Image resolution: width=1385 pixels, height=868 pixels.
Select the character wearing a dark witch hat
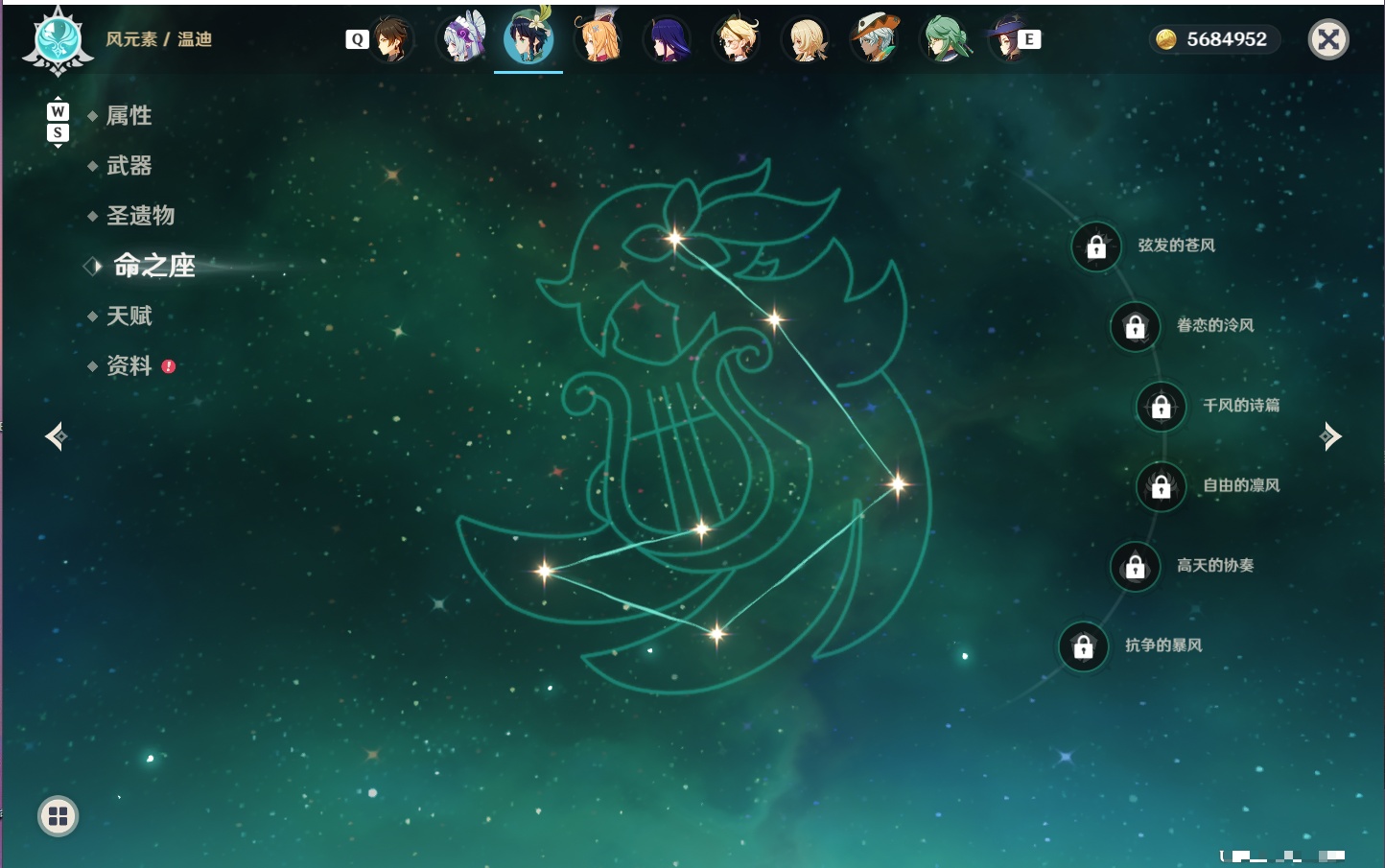[1005, 39]
